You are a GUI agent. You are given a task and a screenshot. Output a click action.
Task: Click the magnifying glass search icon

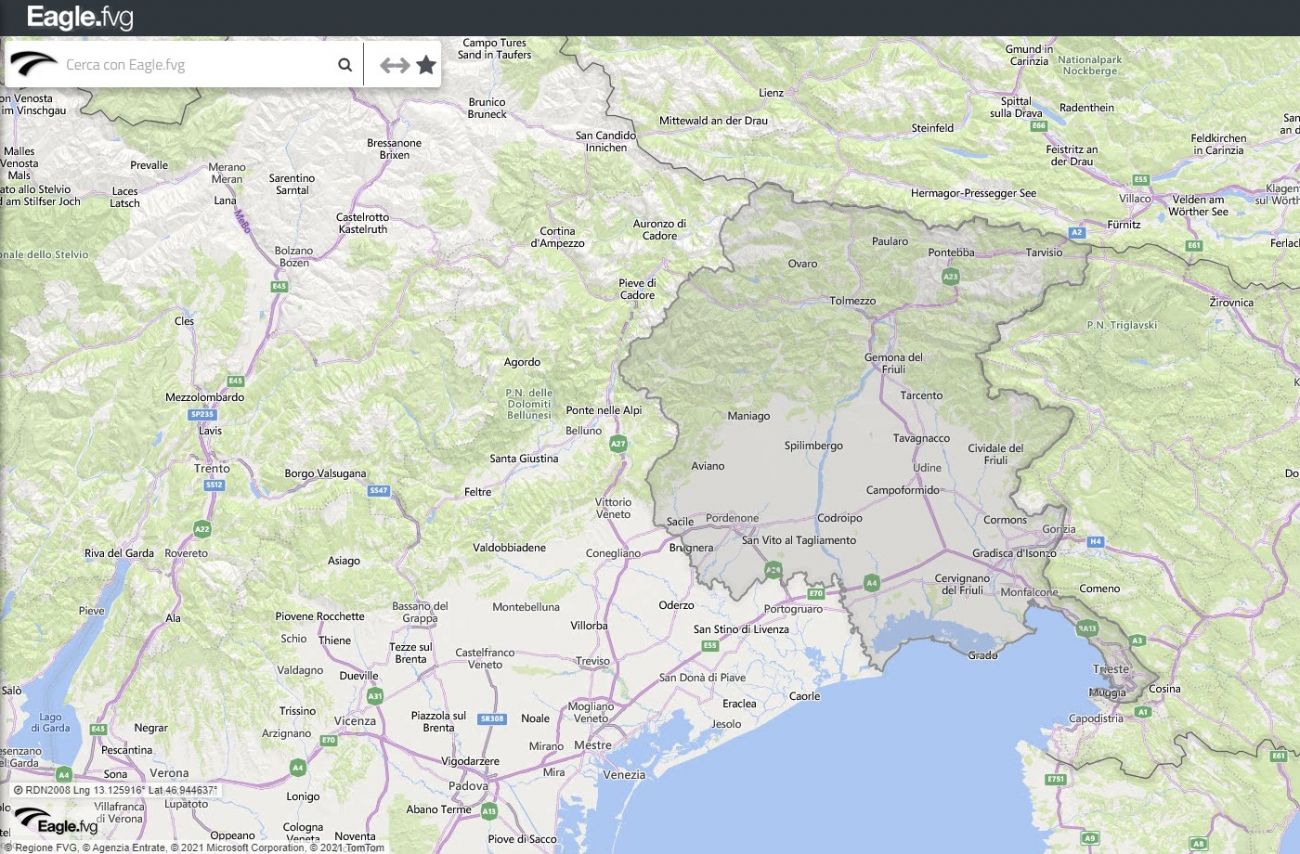click(344, 63)
